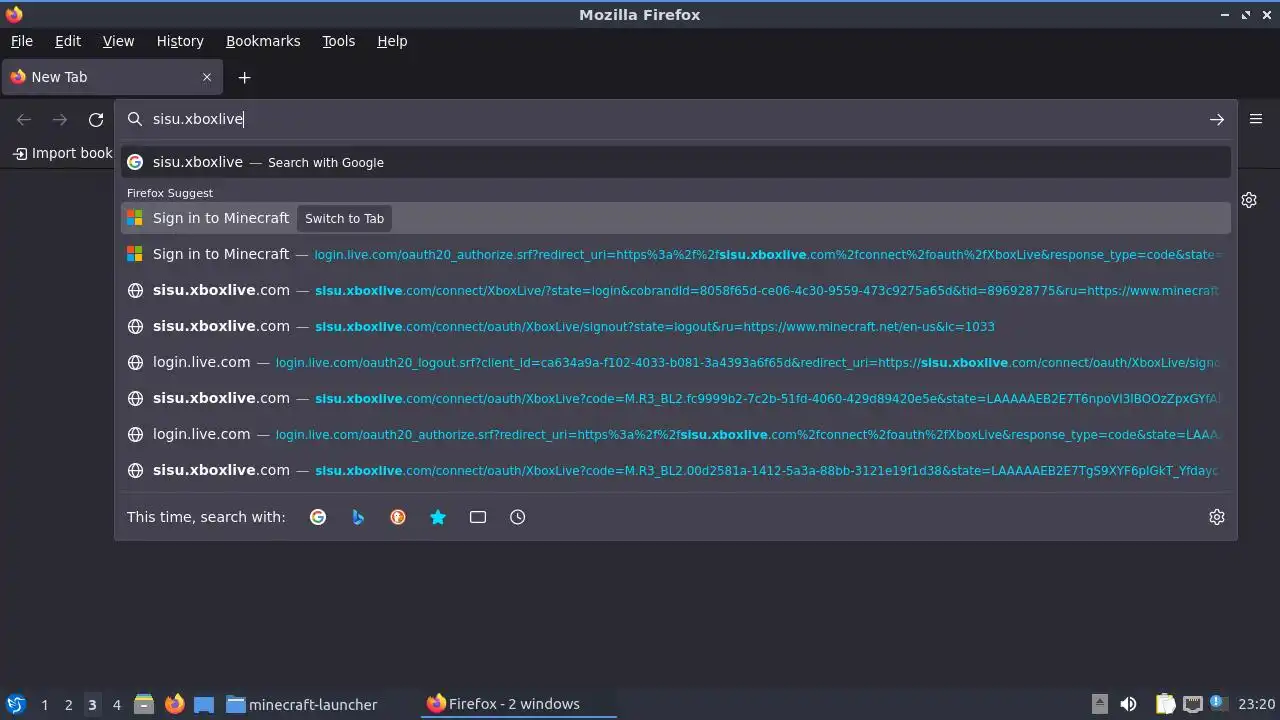Viewport: 1280px width, 720px height.
Task: Open the Bookmarks menu
Action: pos(263,41)
